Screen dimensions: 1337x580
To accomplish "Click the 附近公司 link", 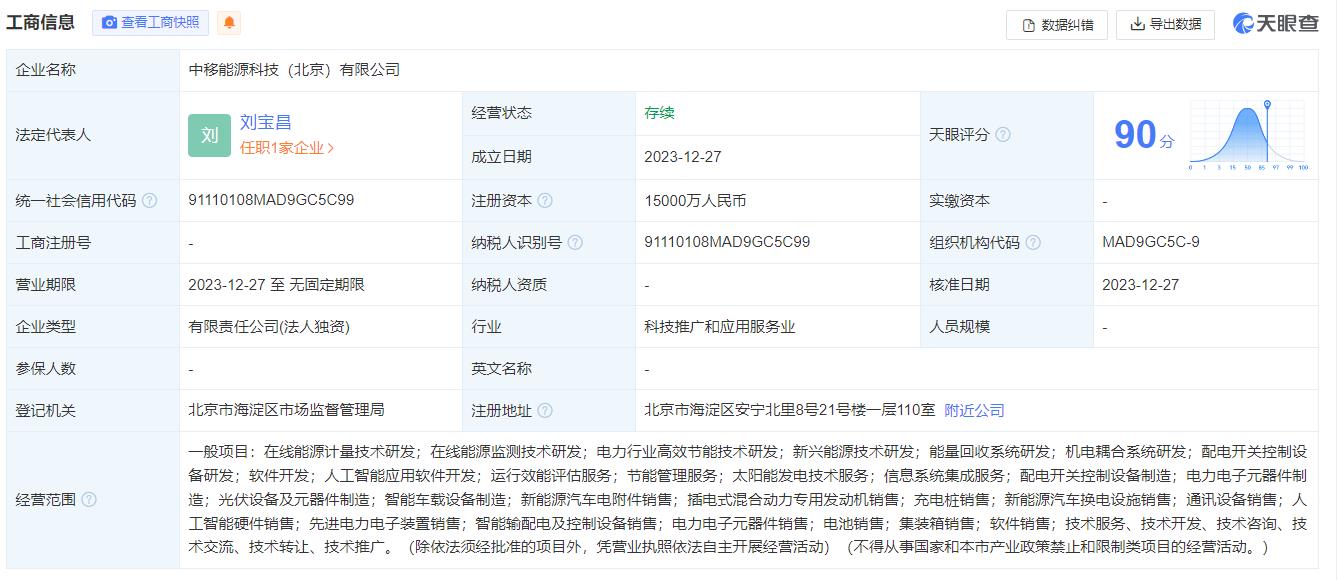I will tap(974, 410).
